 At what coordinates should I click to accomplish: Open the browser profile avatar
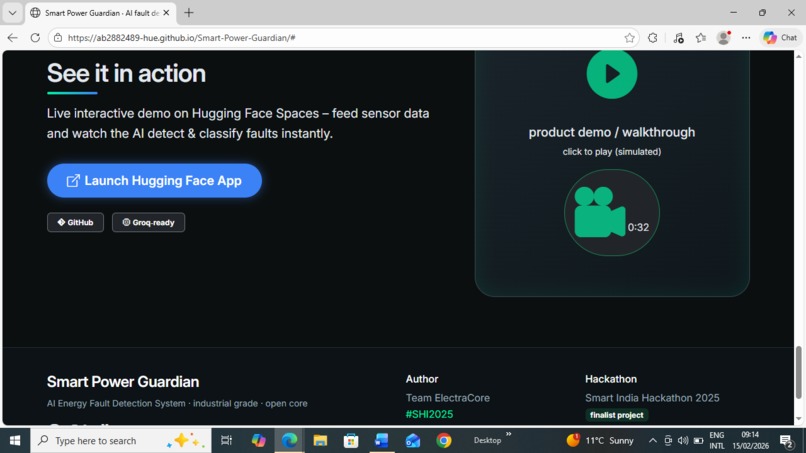[x=724, y=38]
